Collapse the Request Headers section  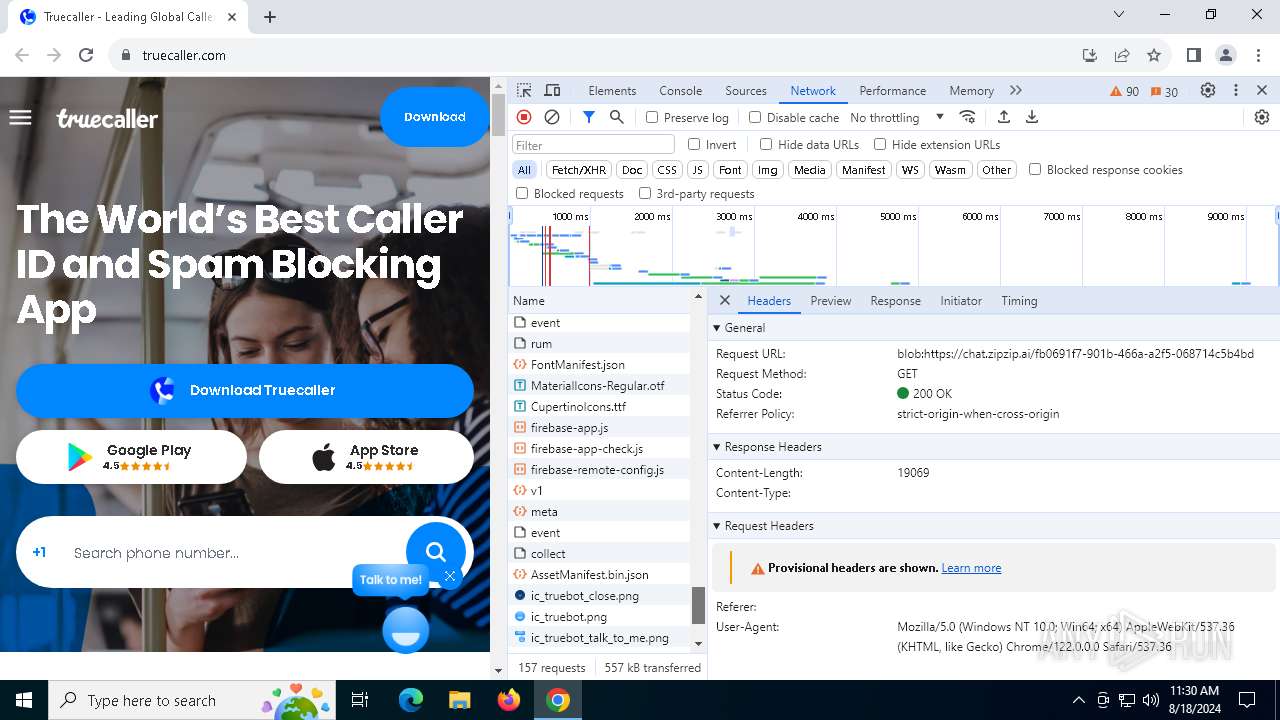click(x=716, y=526)
